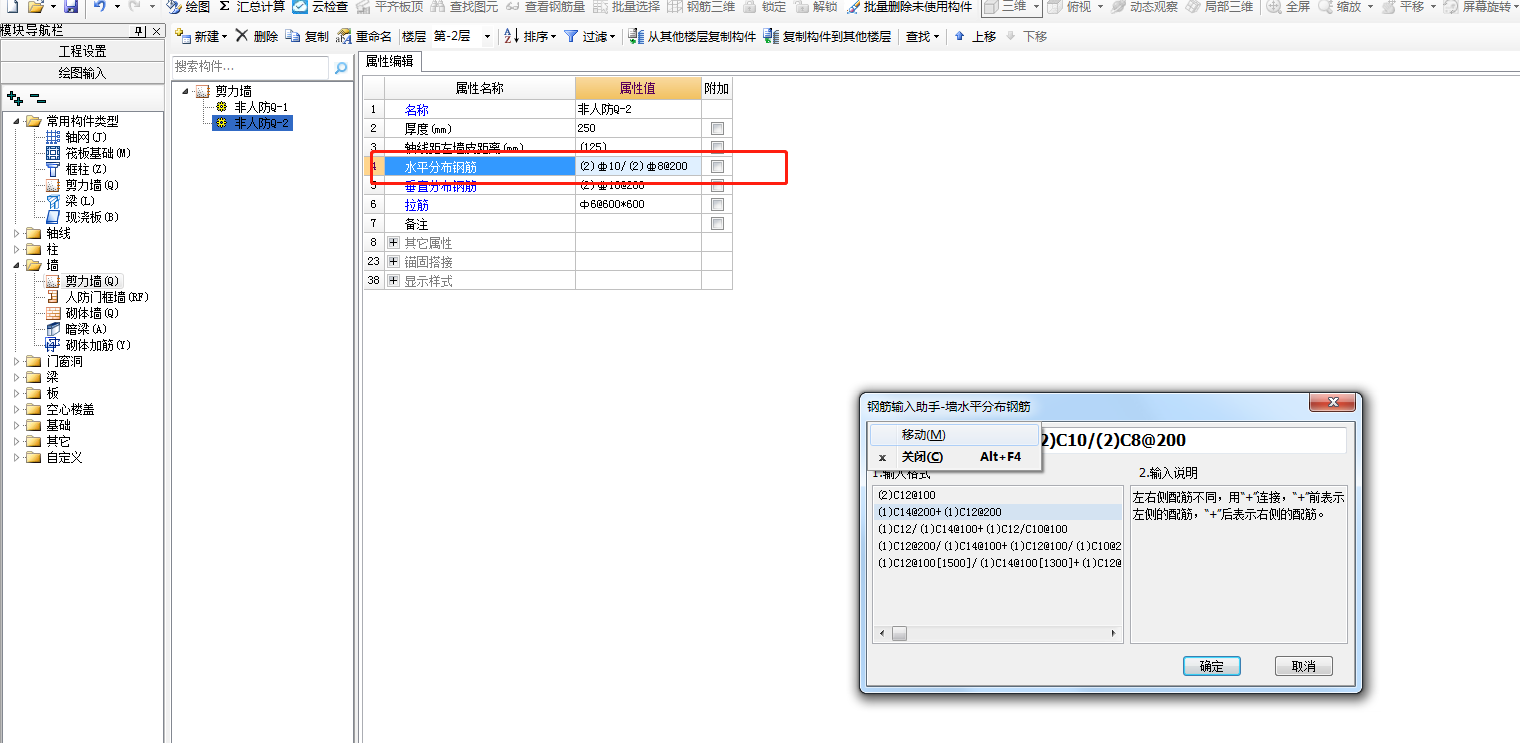Click the collapse-all minus icon in navigation
Screen dimensions: 1520x743
click(38, 98)
